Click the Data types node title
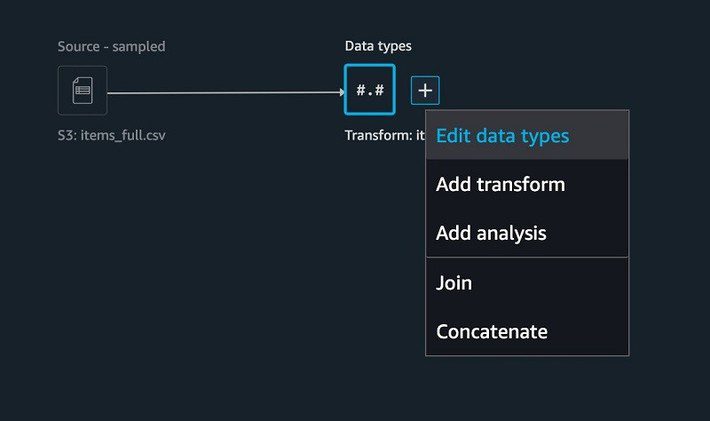The height and width of the screenshot is (421, 710). click(378, 46)
